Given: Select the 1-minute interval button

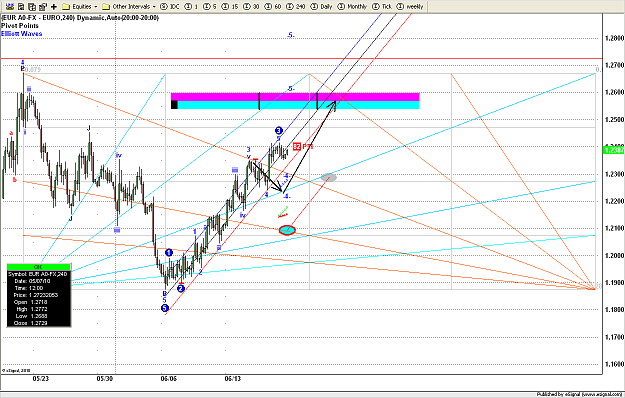Looking at the screenshot, I should (192, 6).
